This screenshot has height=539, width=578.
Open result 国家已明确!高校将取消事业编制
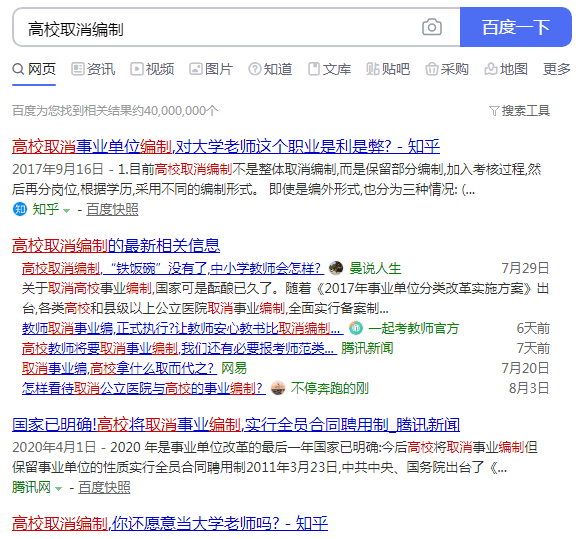coord(236,424)
